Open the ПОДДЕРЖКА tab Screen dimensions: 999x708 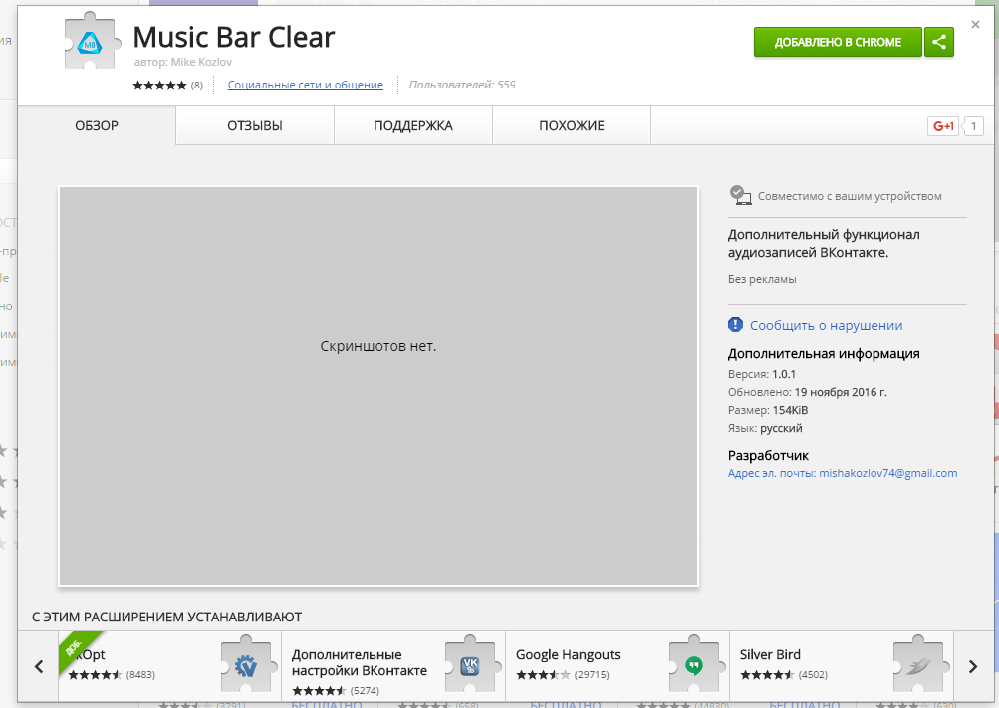(413, 126)
